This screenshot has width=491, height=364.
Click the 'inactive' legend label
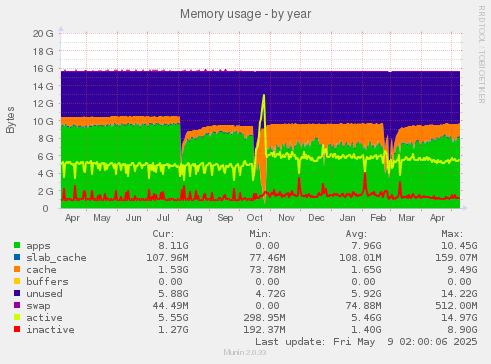(x=50, y=330)
